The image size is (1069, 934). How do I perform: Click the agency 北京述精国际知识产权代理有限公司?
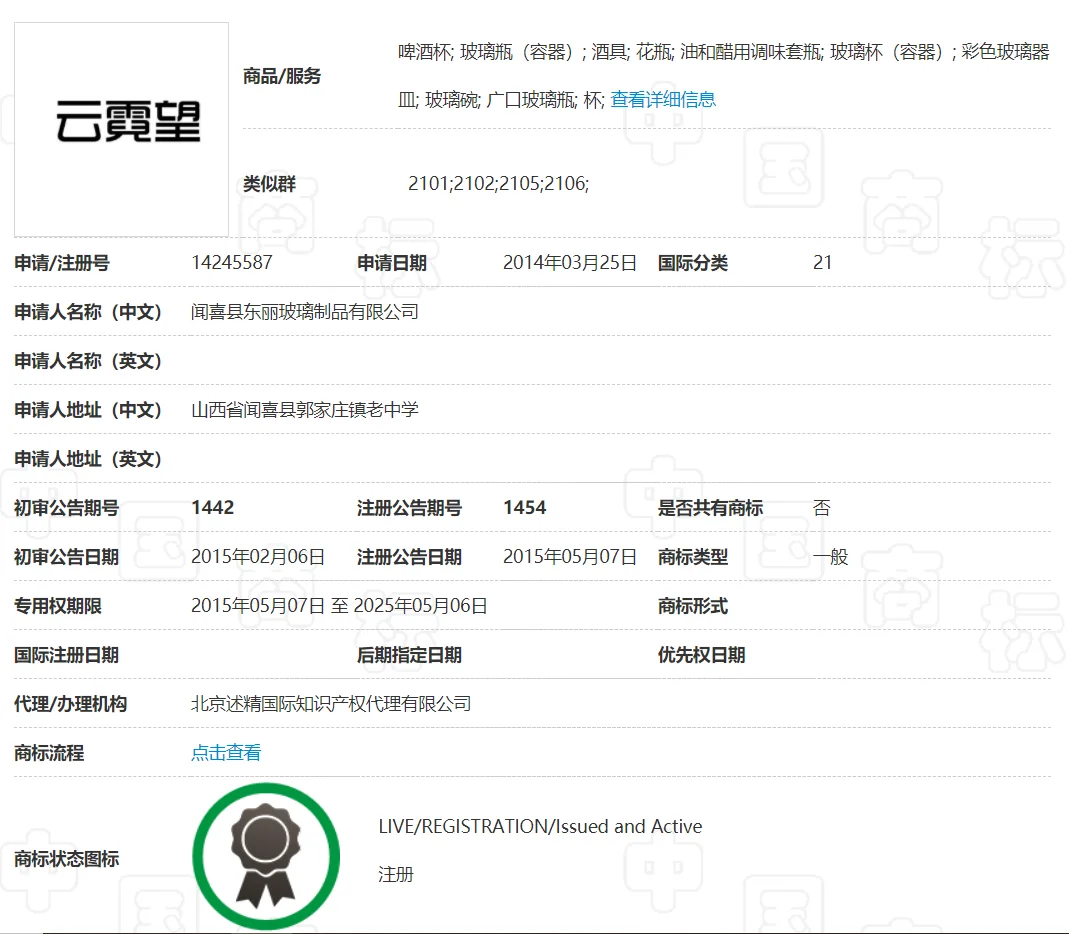tap(331, 704)
